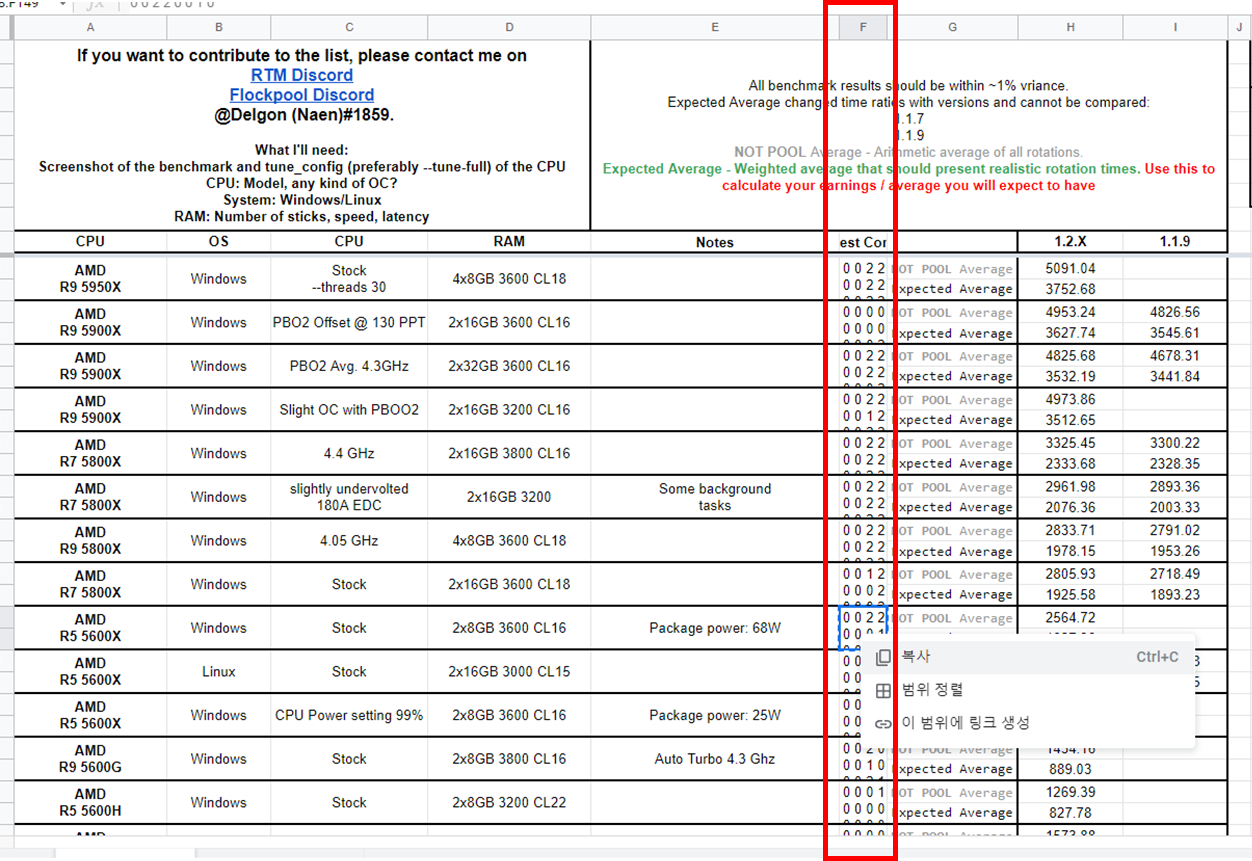This screenshot has width=1252, height=861.
Task: Click the Notes header cell
Action: tap(715, 241)
